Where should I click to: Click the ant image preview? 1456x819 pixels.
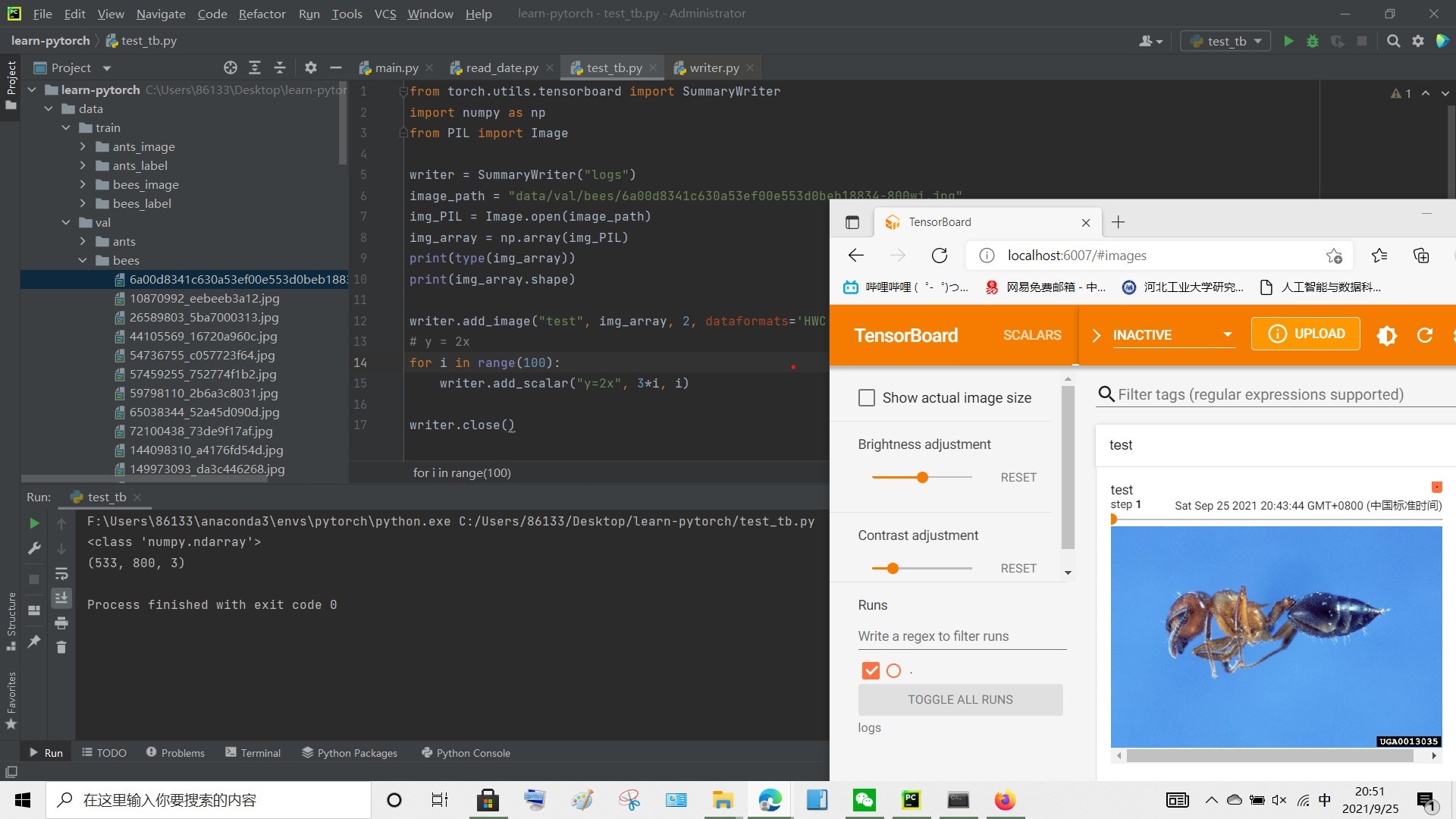point(1276,637)
